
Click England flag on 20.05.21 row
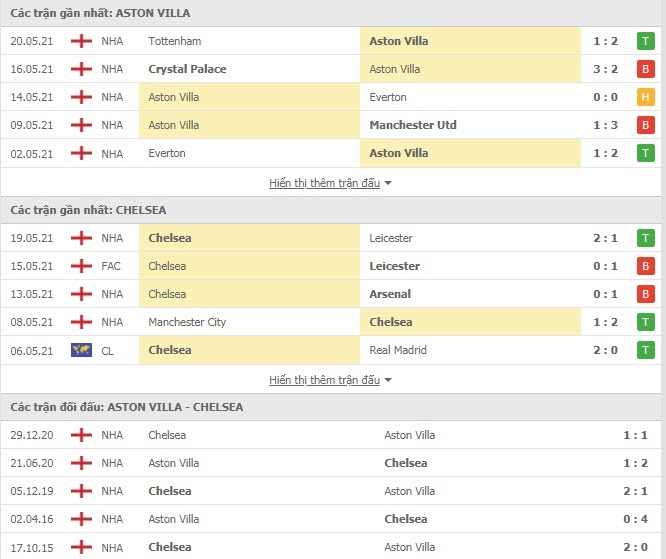click(81, 41)
